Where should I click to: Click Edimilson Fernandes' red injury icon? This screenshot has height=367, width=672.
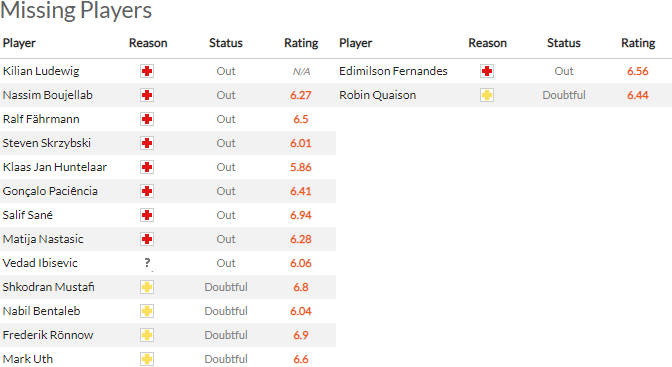coord(487,71)
